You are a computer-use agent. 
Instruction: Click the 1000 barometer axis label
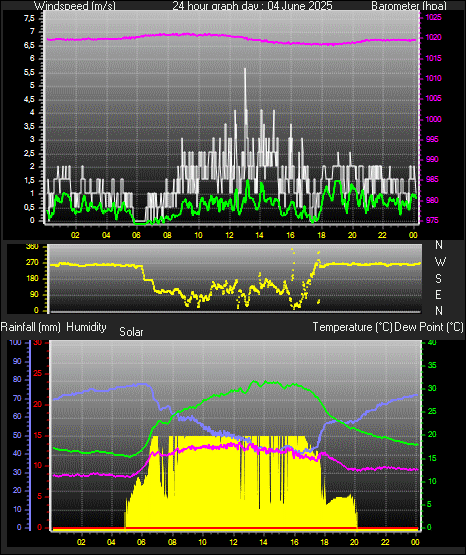pyautogui.click(x=433, y=119)
